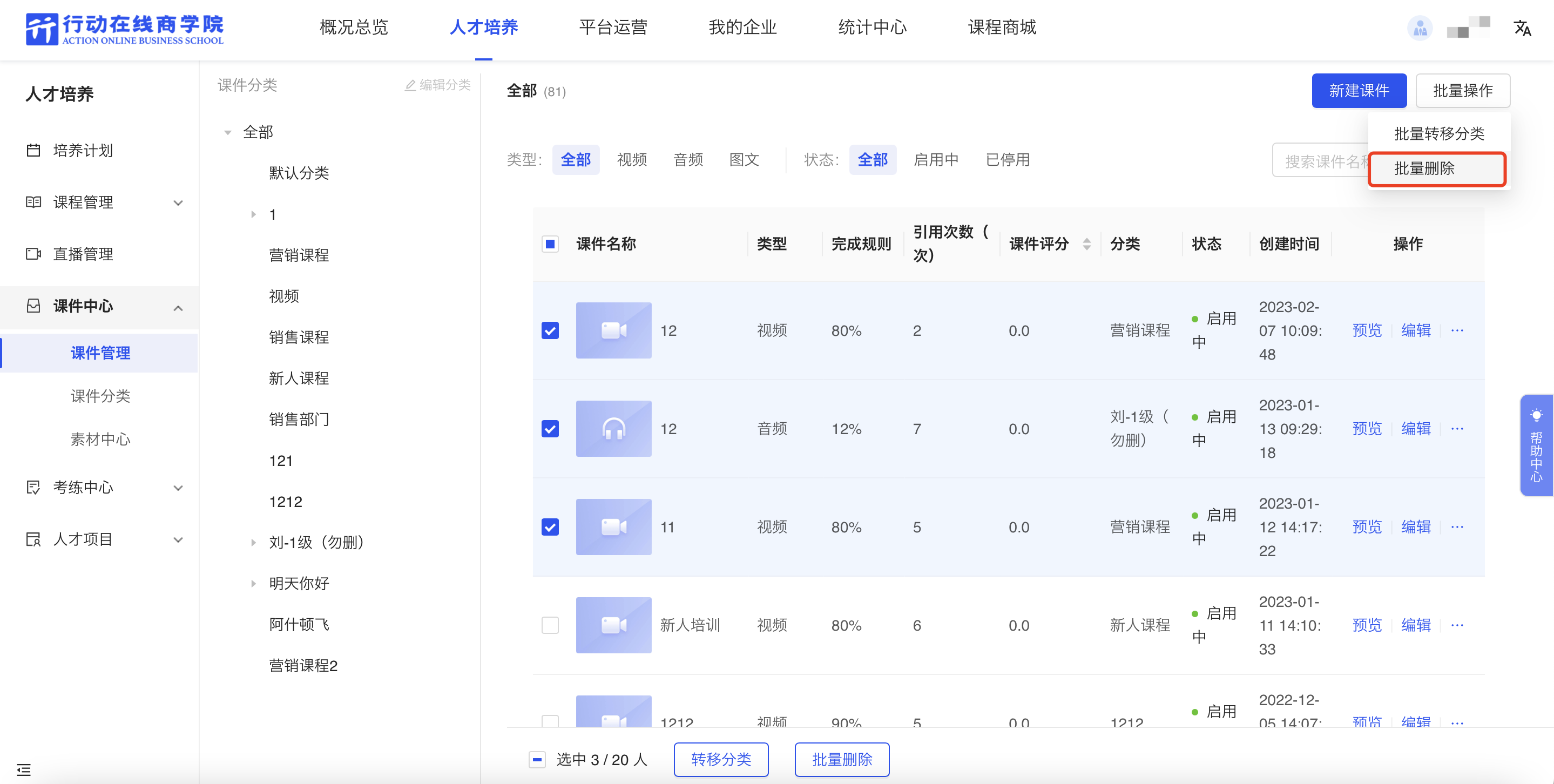Filter type by 音频
This screenshot has width=1554, height=784.
[688, 160]
